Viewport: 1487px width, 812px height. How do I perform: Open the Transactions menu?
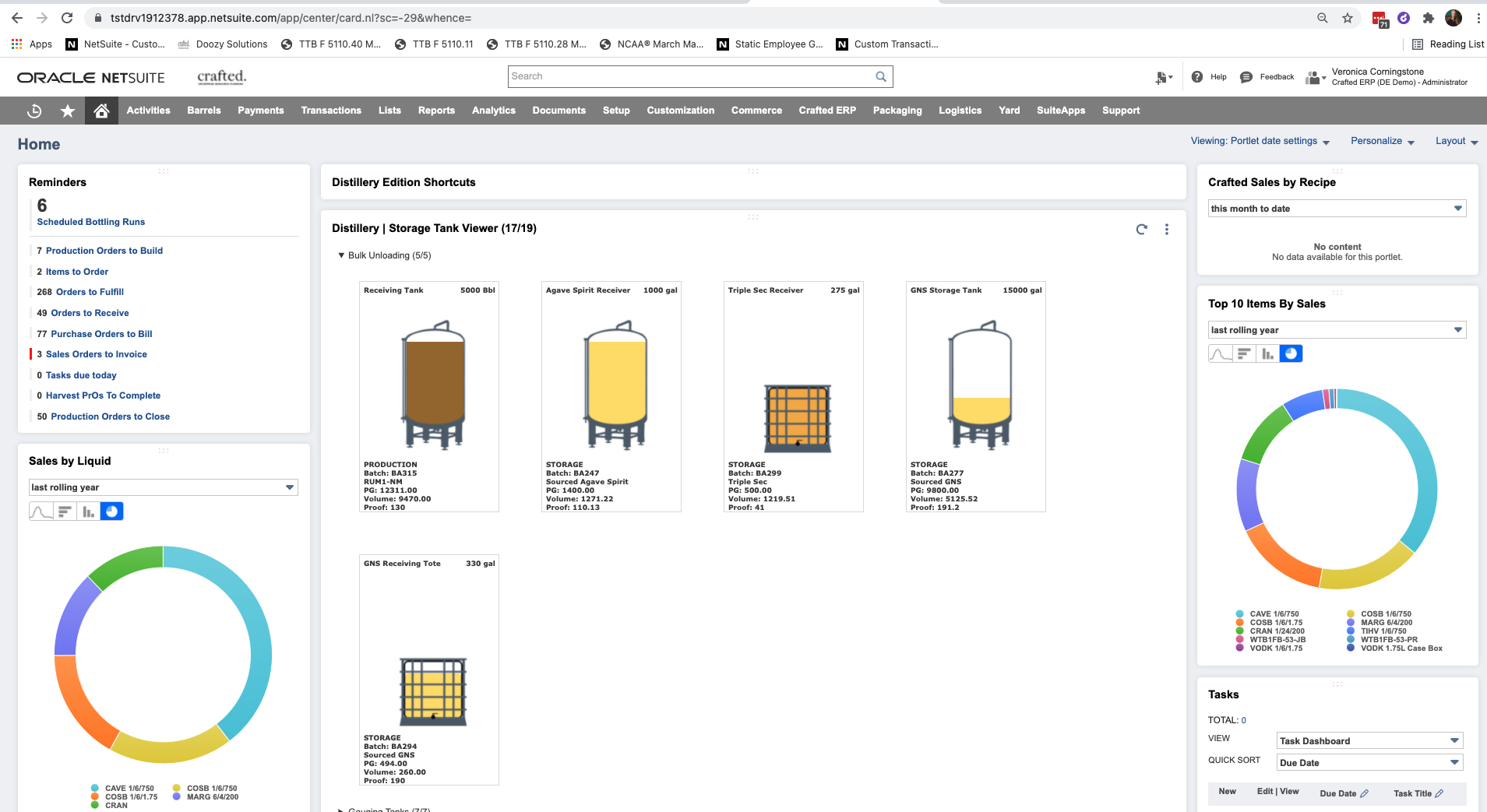330,111
